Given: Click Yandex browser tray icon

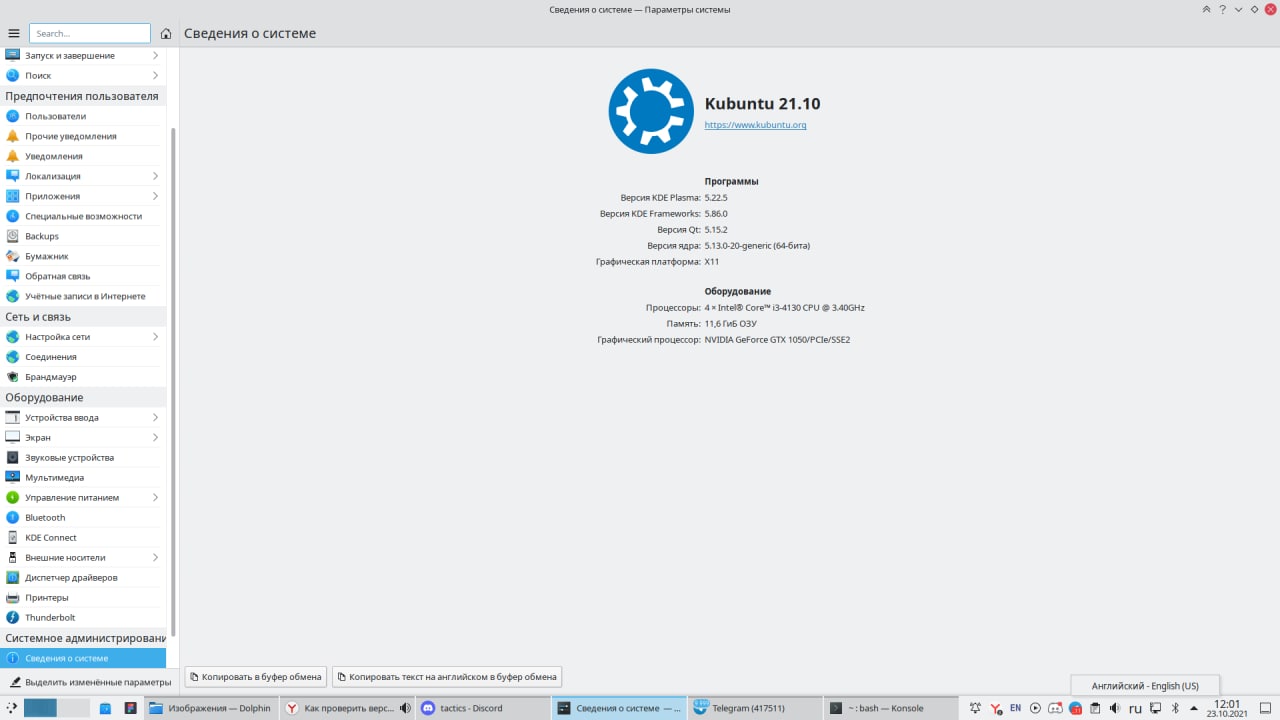Looking at the screenshot, I should [995, 708].
